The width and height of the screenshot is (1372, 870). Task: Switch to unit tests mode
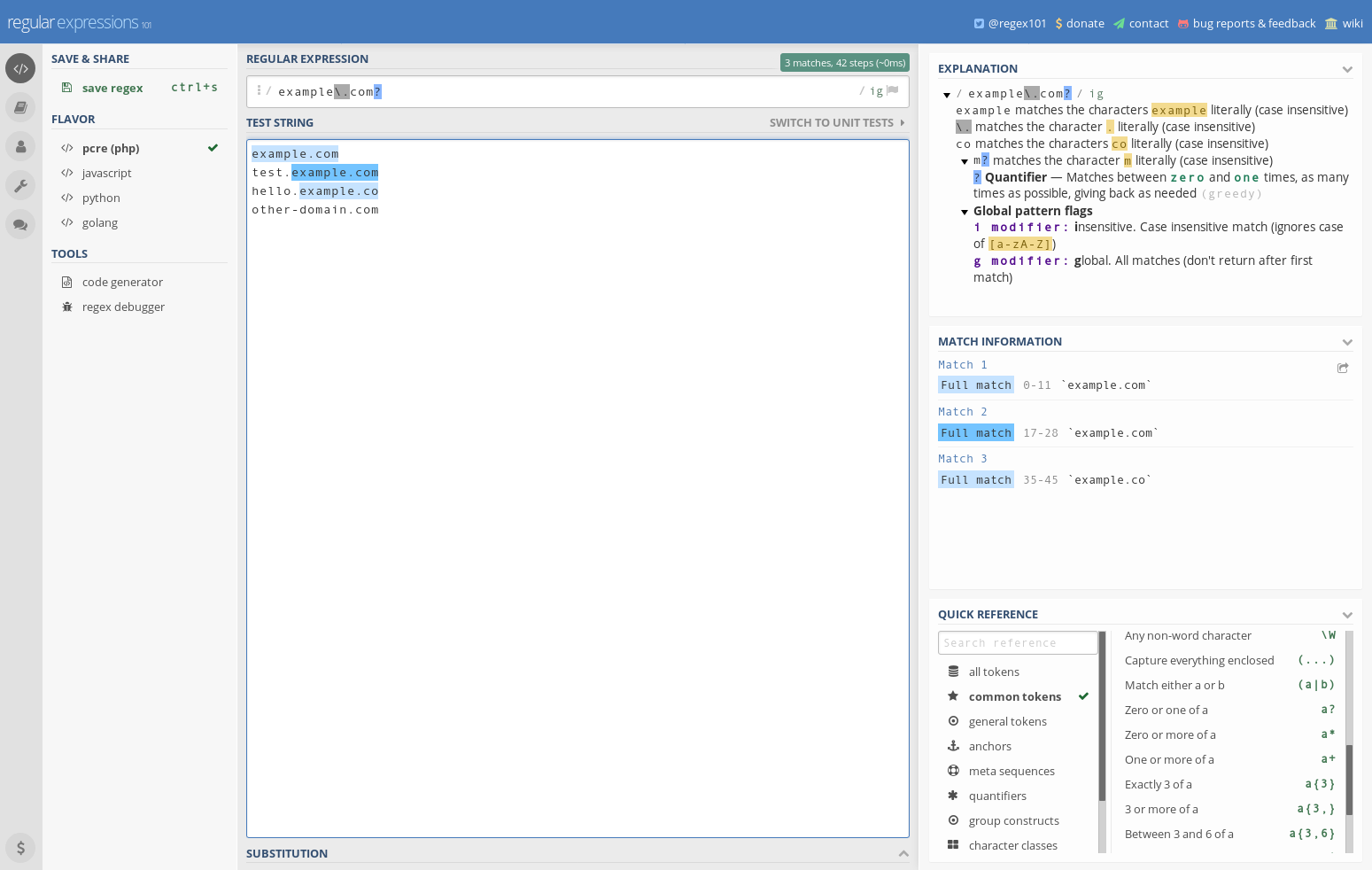831,122
